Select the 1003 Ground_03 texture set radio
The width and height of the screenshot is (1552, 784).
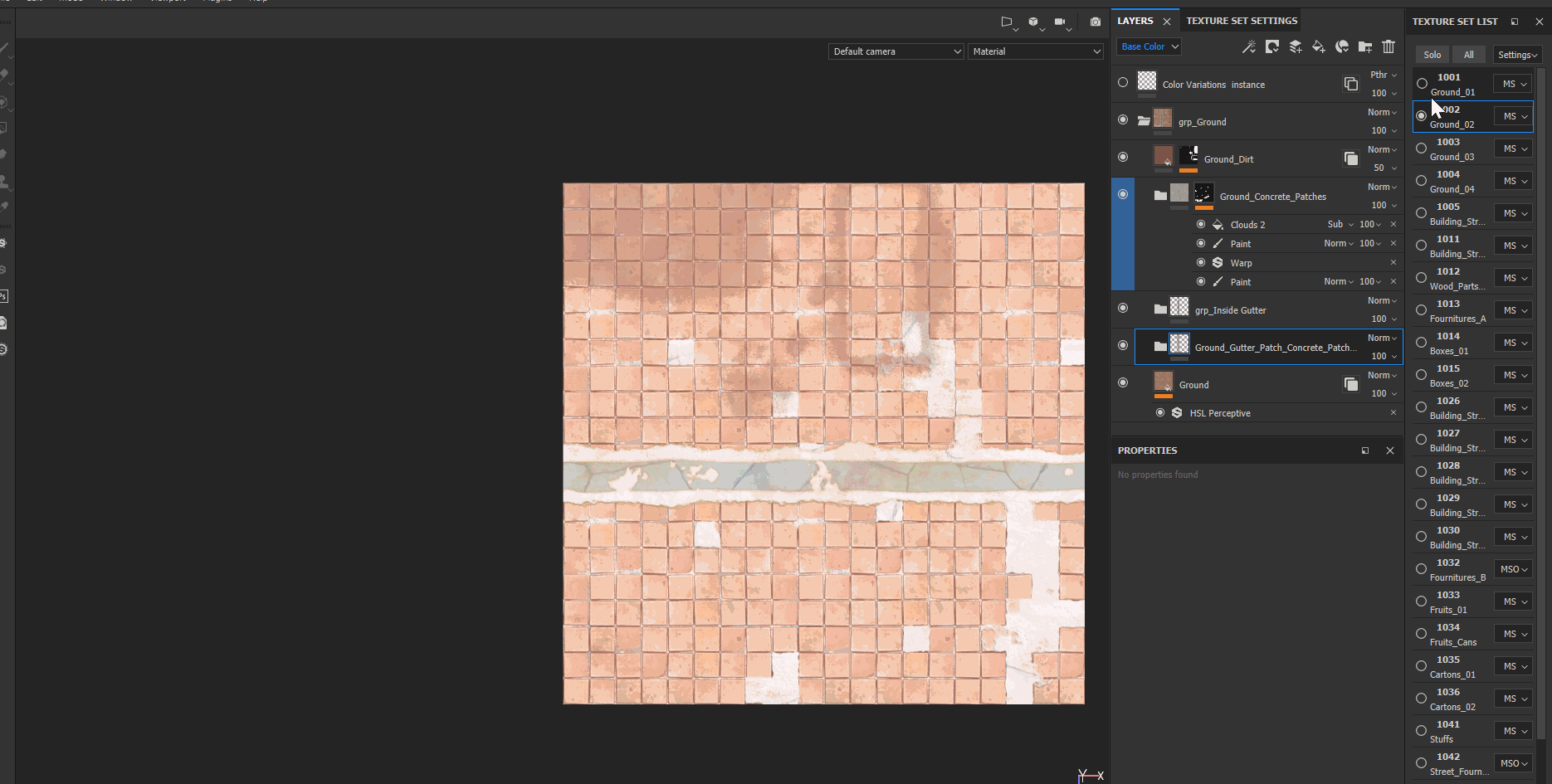pyautogui.click(x=1422, y=149)
